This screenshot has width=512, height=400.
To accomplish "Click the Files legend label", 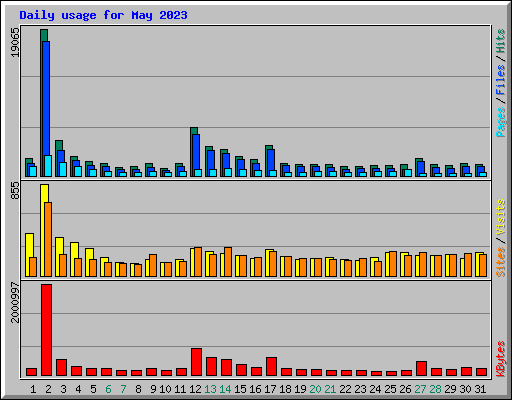I will (x=501, y=80).
